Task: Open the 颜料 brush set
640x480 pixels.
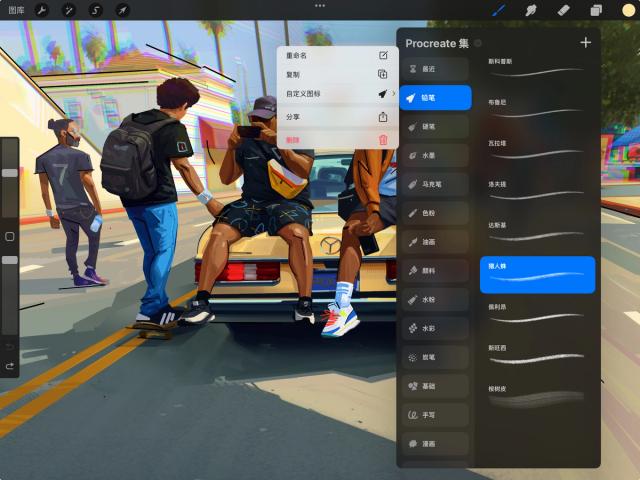Action: click(x=435, y=271)
